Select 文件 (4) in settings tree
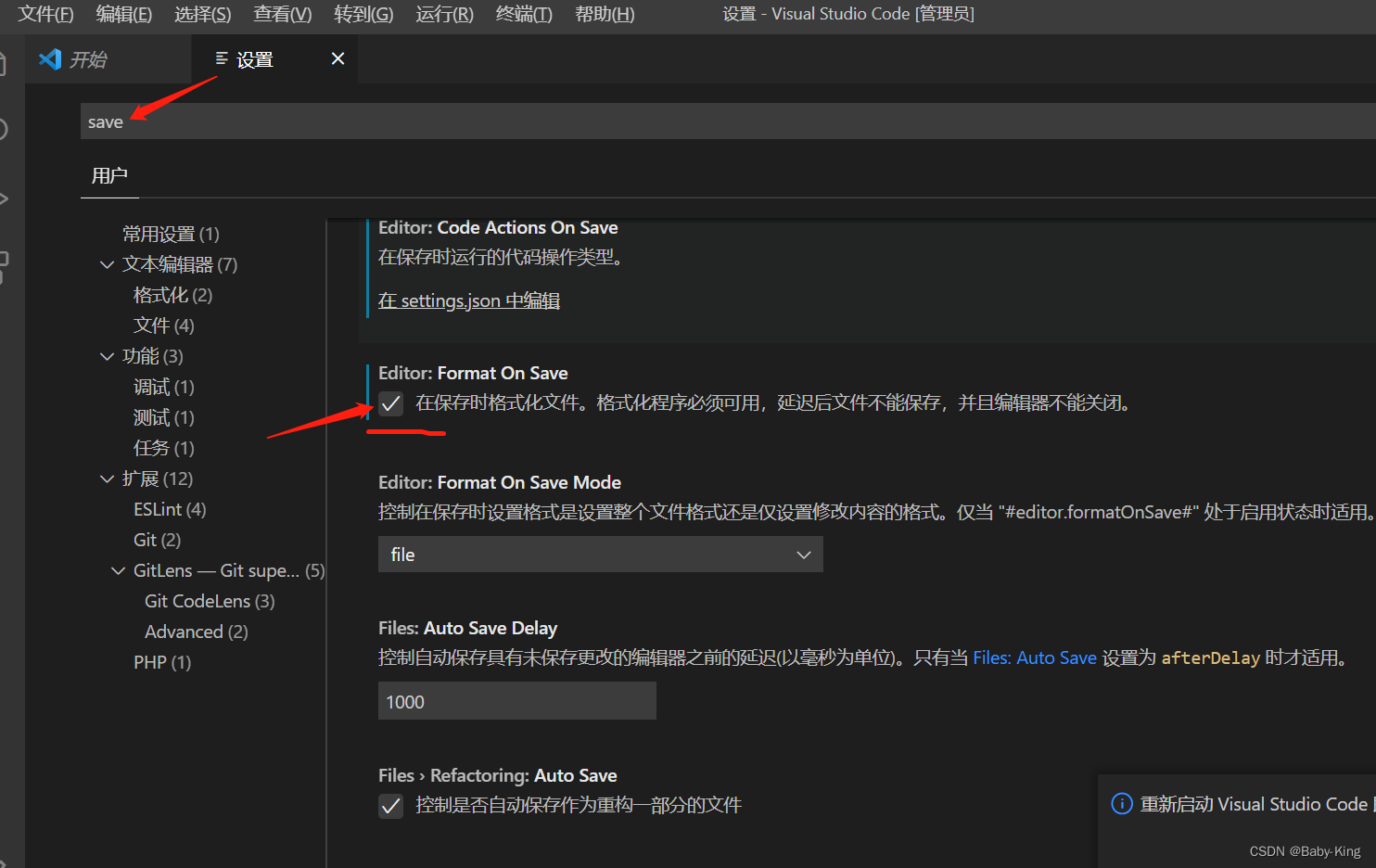 164,325
